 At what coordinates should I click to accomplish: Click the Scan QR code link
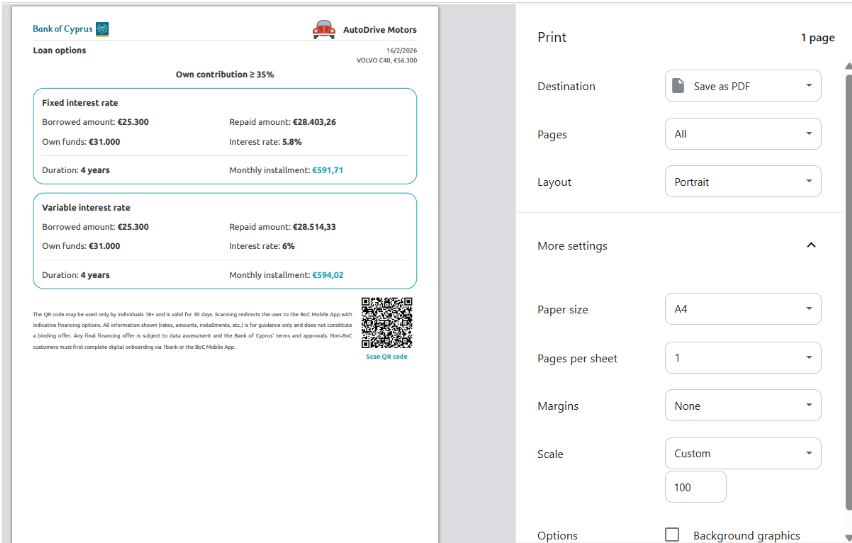pyautogui.click(x=386, y=357)
